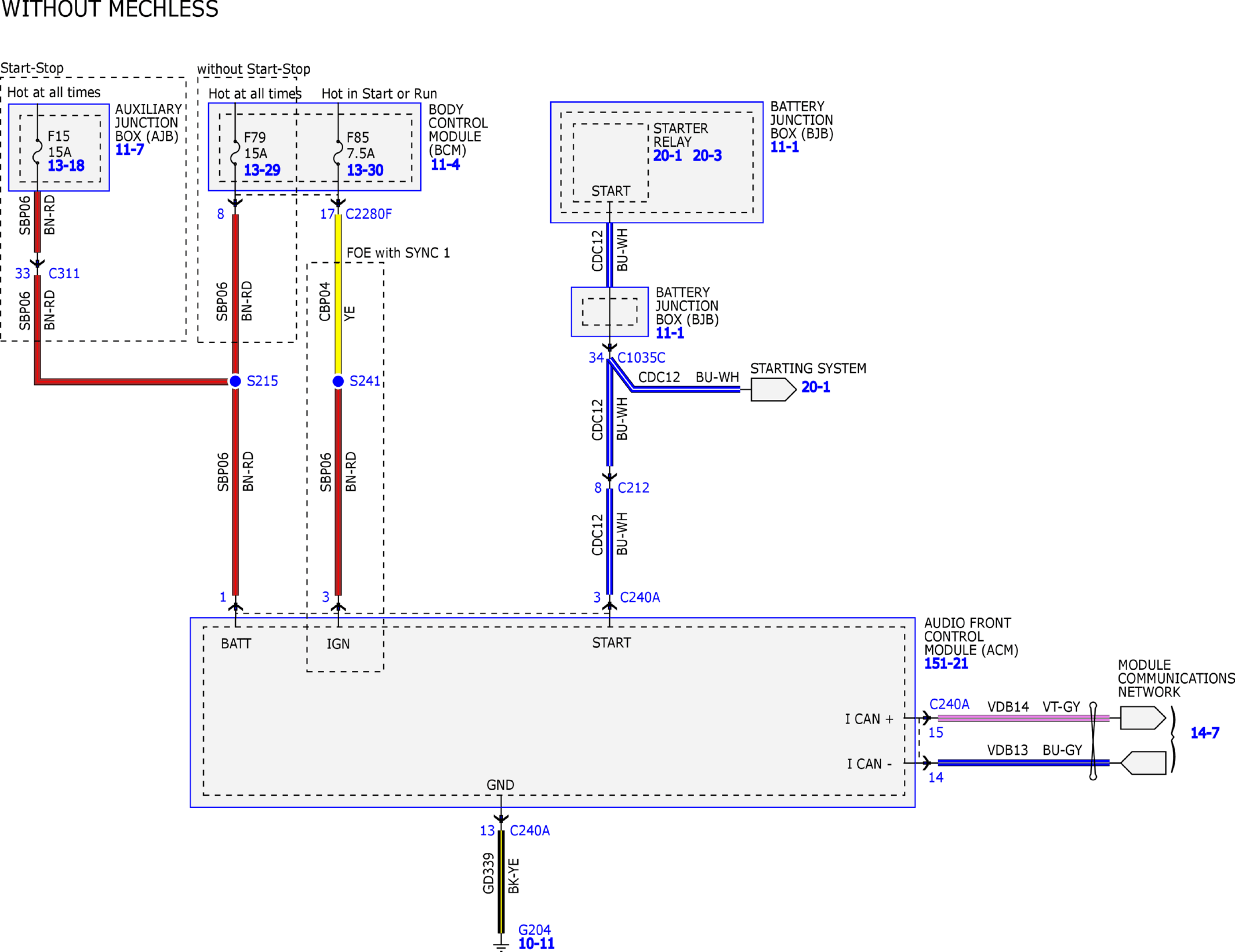Image resolution: width=1235 pixels, height=952 pixels.
Task: Click the F15 fuse symbol
Action: (38, 152)
